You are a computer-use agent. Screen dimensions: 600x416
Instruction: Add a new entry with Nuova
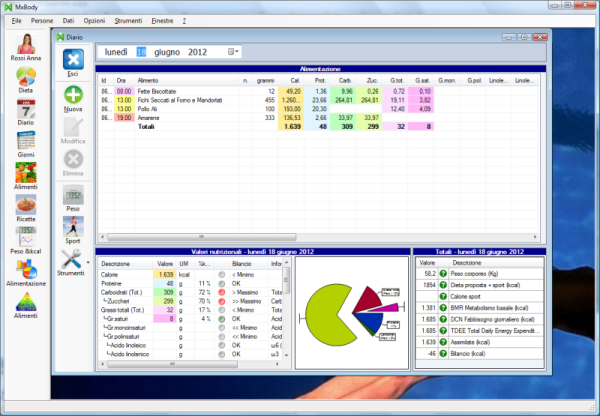point(73,95)
